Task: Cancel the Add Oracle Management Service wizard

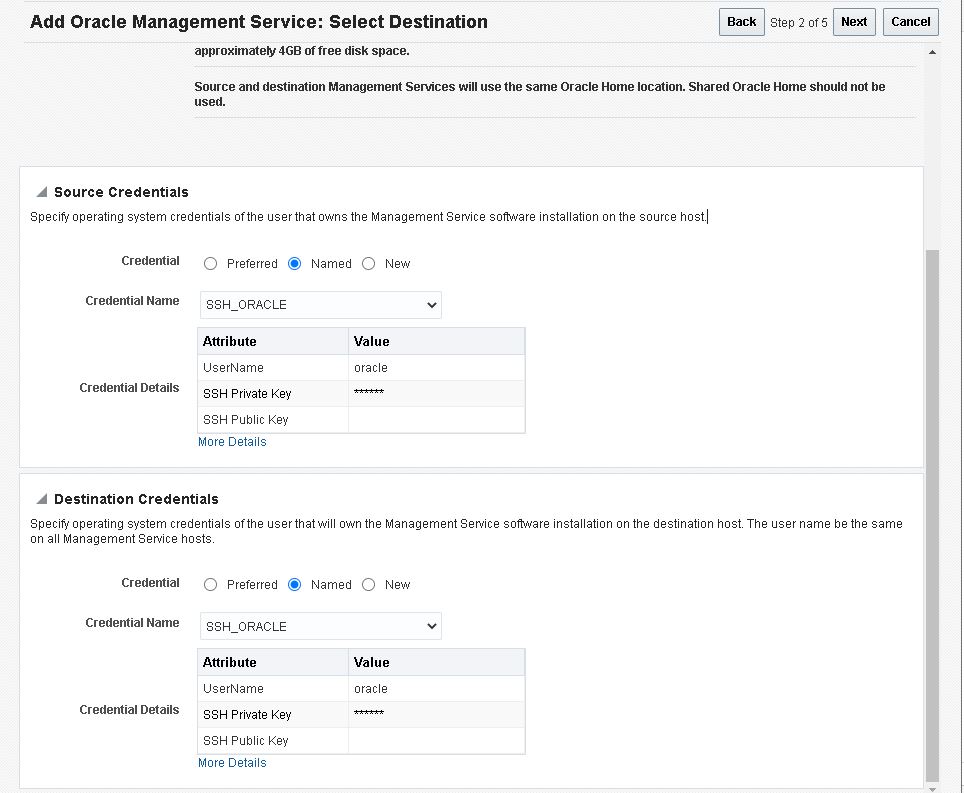Action: (x=910, y=21)
